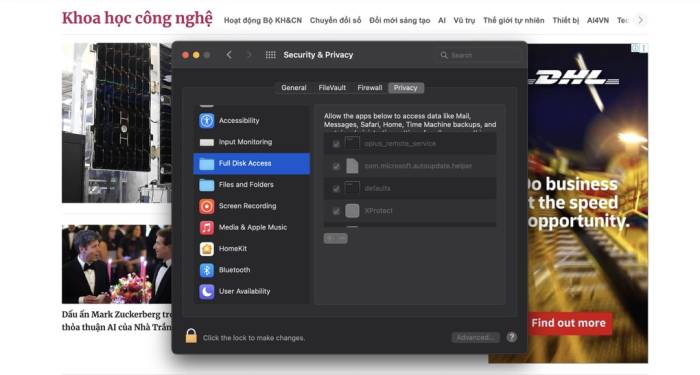Open the Mark Zuckerberg article headline
The image size is (700, 375).
(117, 321)
